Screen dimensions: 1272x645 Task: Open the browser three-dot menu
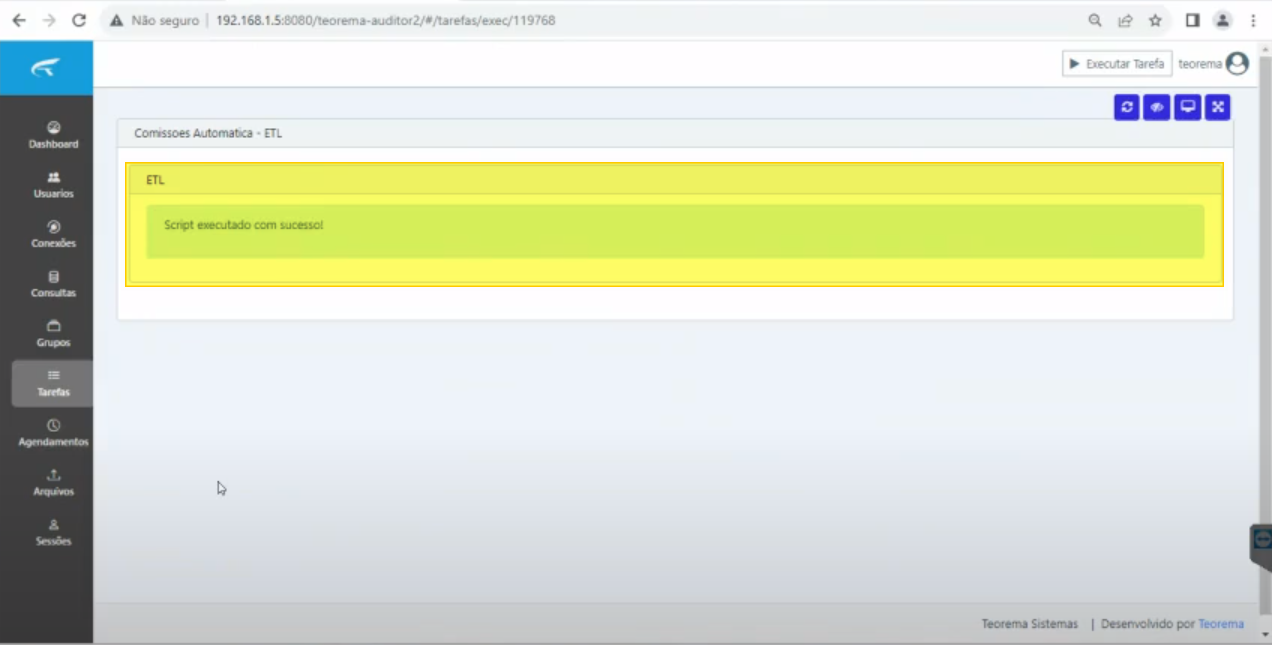click(1253, 20)
